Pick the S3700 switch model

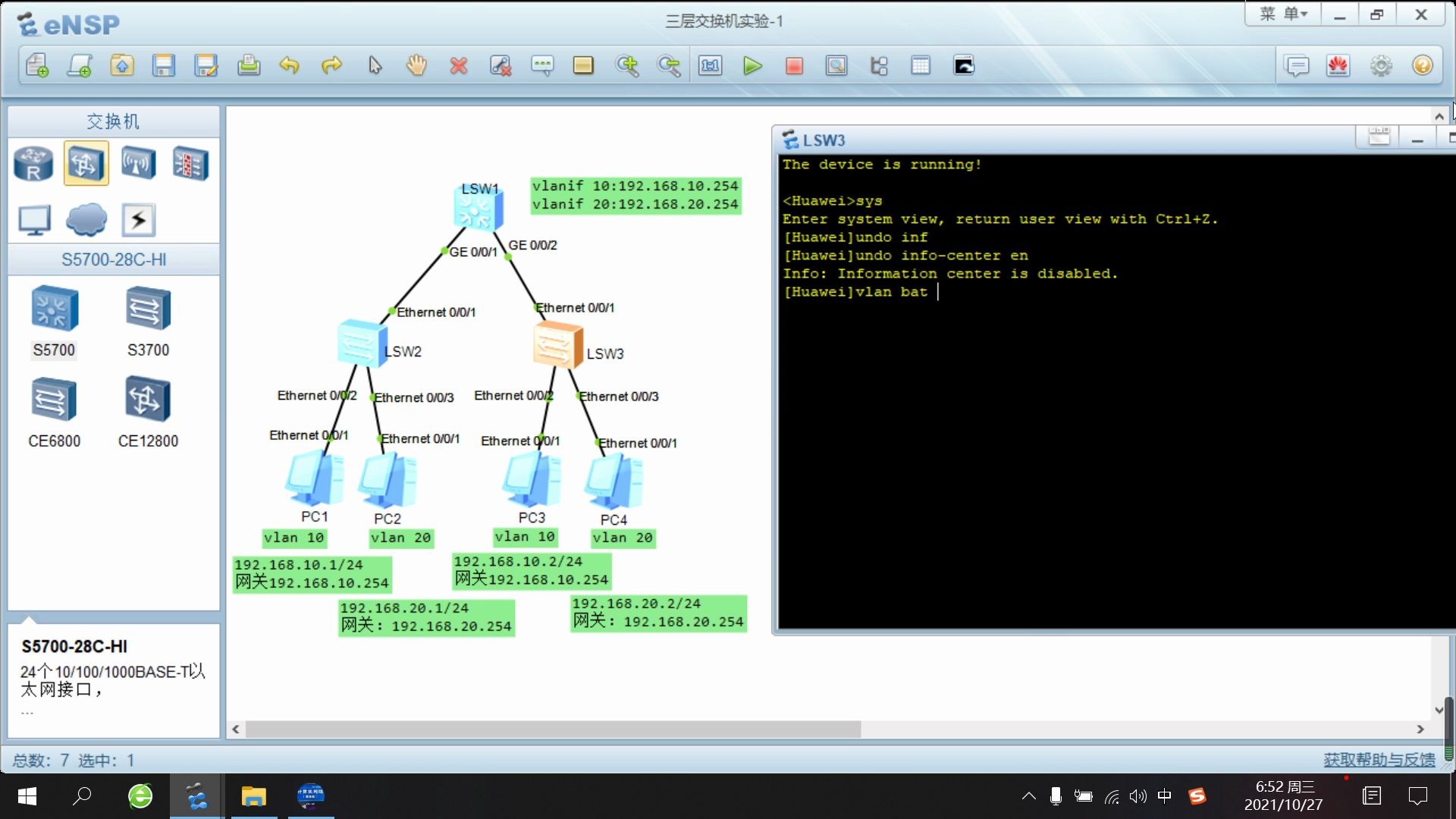click(x=148, y=309)
